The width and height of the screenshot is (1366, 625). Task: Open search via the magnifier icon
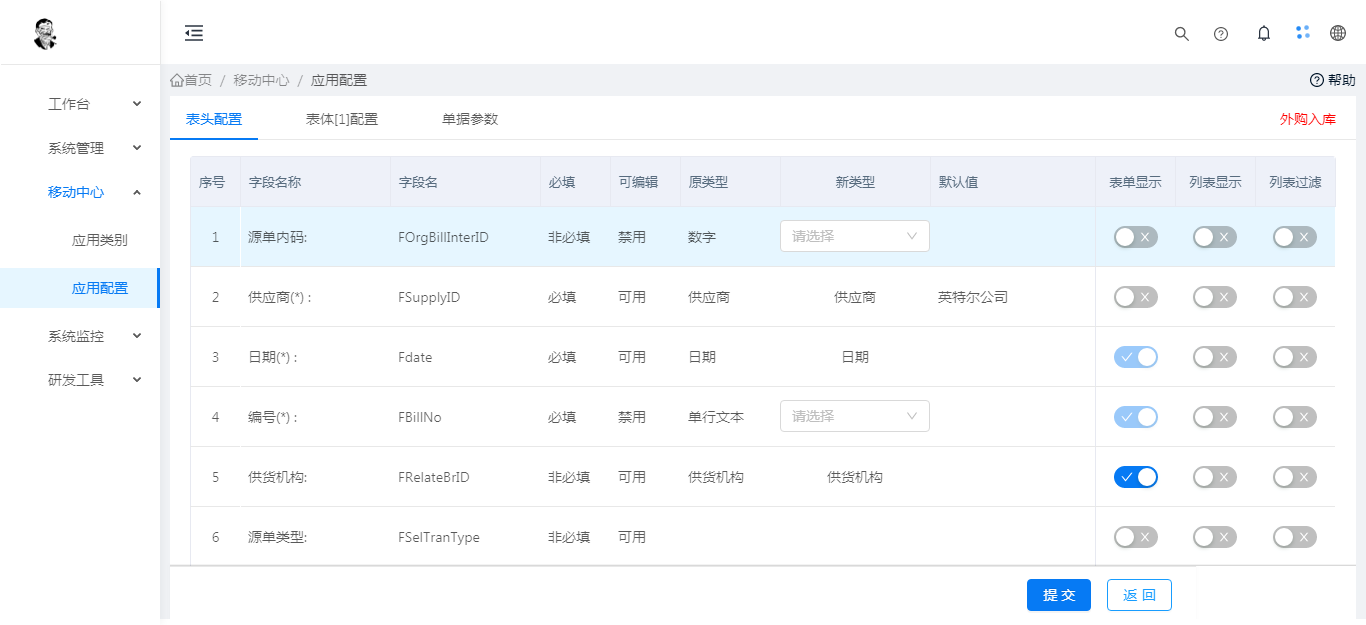(x=1181, y=33)
